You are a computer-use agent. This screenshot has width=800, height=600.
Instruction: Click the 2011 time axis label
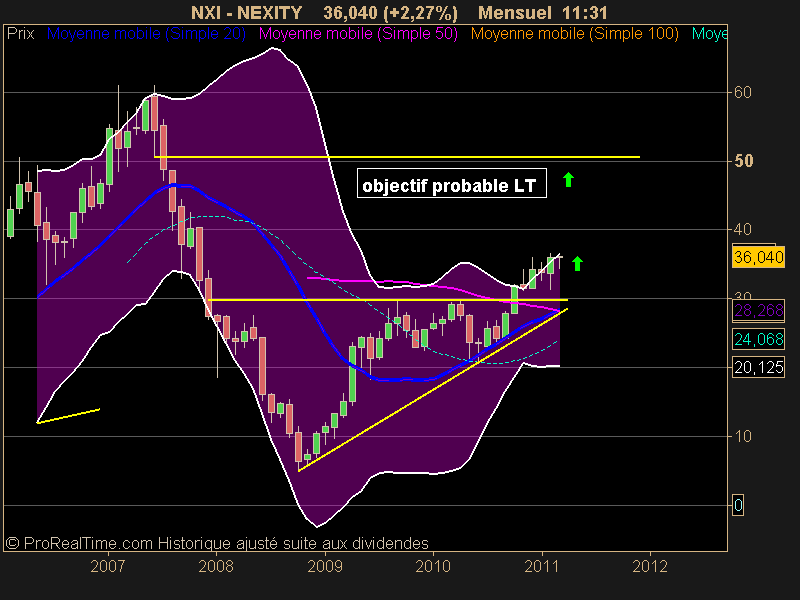542,566
